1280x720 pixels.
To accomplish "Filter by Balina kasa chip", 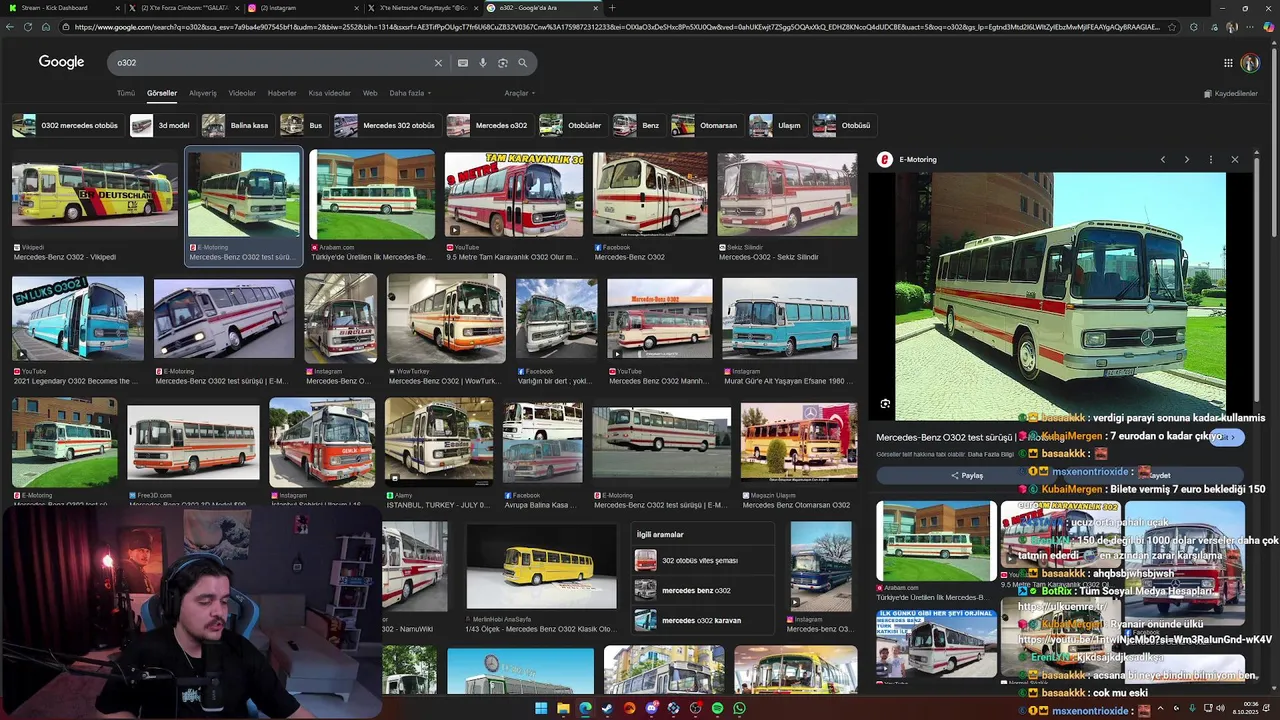I will [236, 125].
